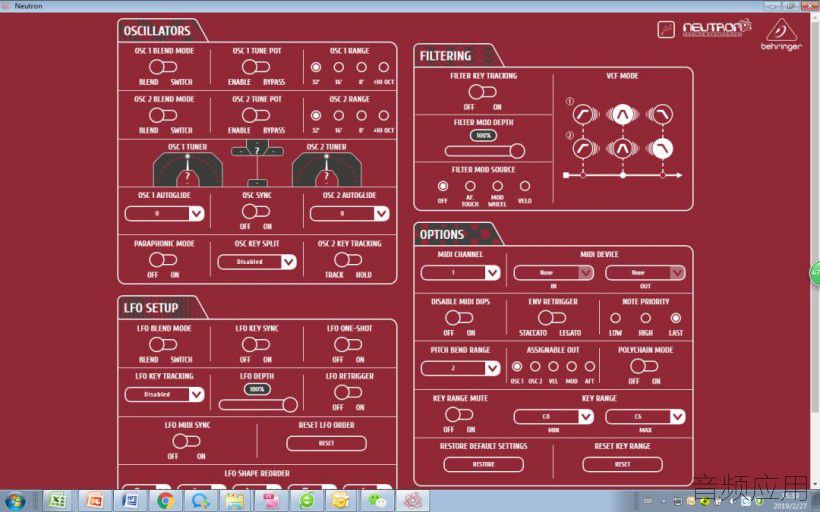This screenshot has width=820, height=512.
Task: Click the Neutron app icon in the taskbar
Action: [413, 501]
